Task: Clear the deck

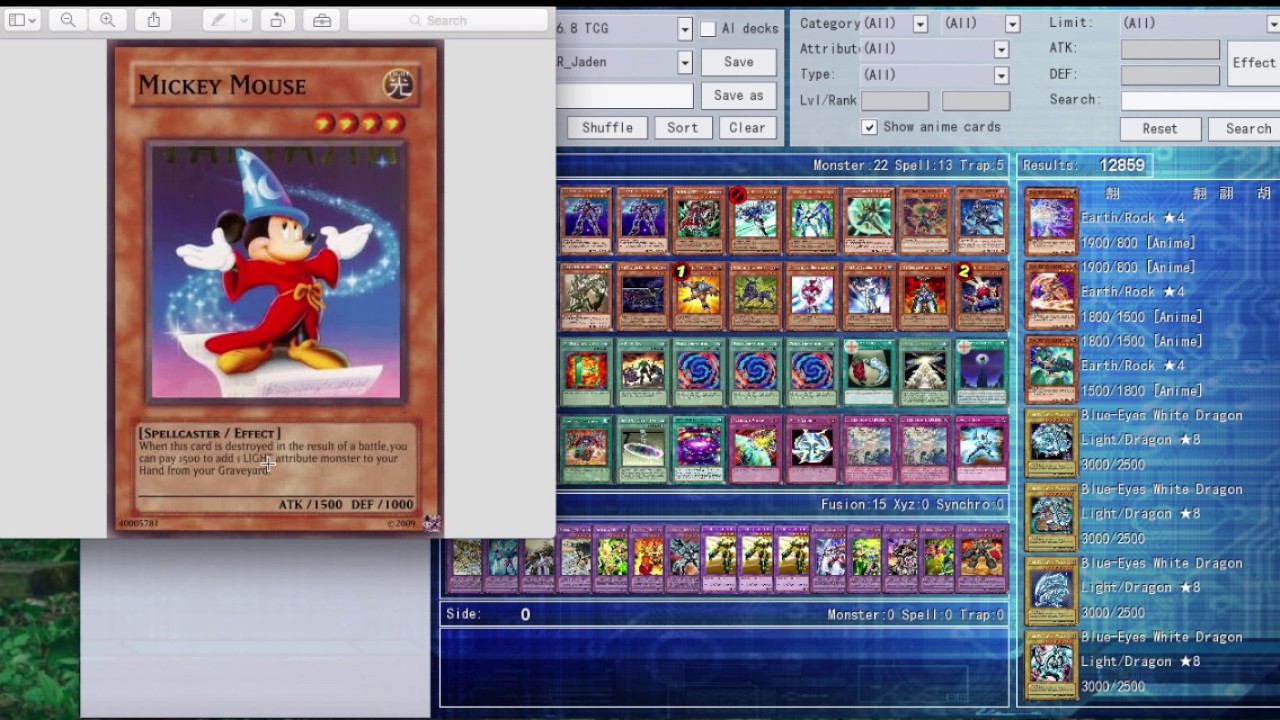Action: coord(747,128)
